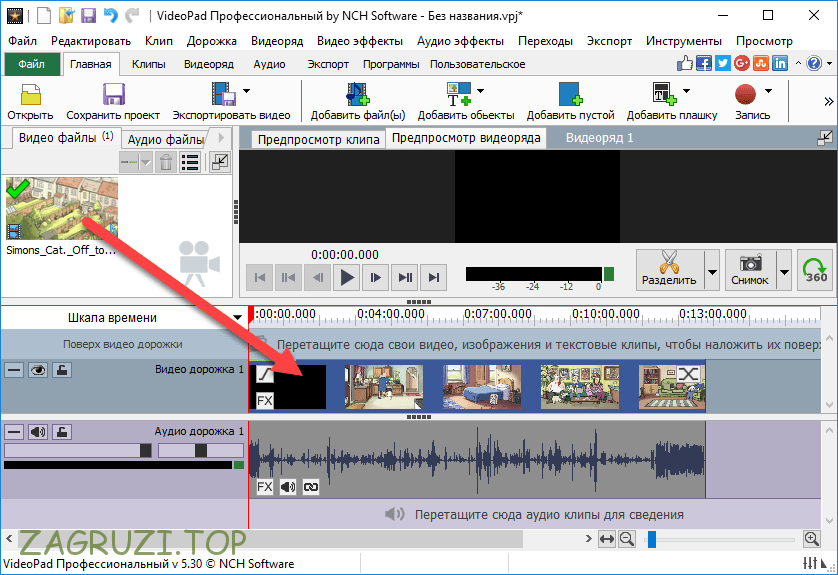Open 'Клип' menu
Image resolution: width=838 pixels, height=575 pixels.
[x=159, y=41]
